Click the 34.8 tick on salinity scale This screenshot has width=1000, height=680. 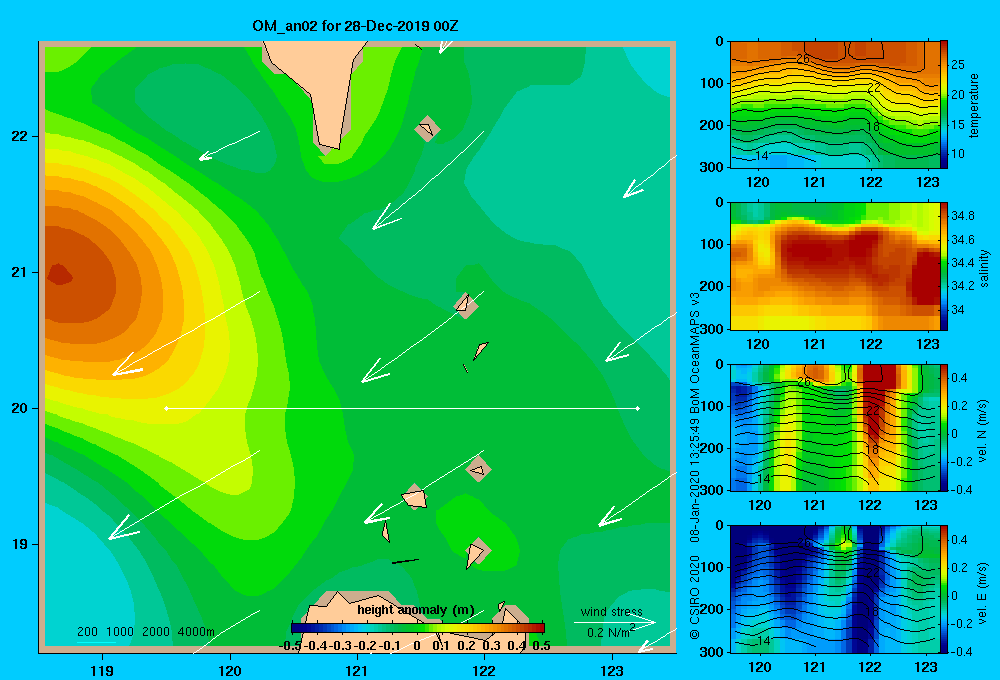pos(962,216)
